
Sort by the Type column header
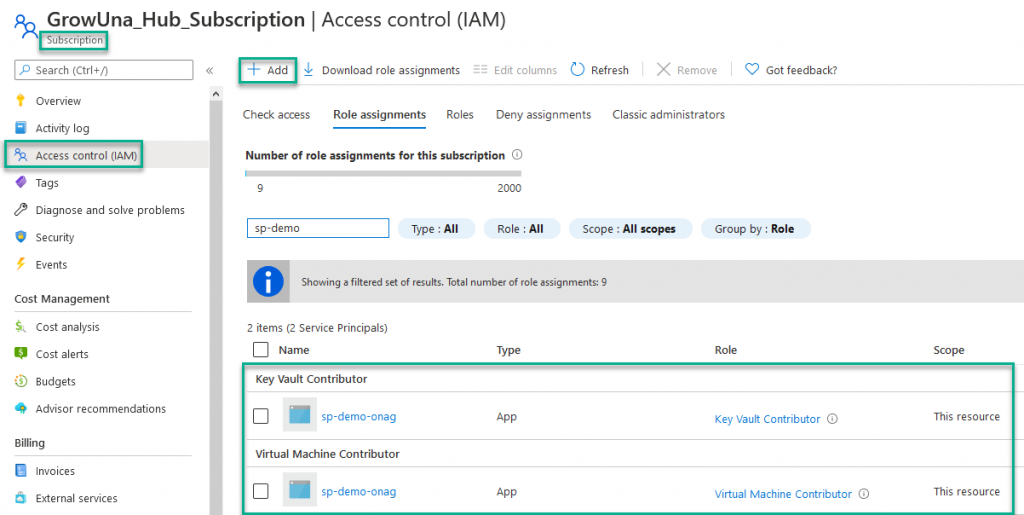pyautogui.click(x=508, y=350)
